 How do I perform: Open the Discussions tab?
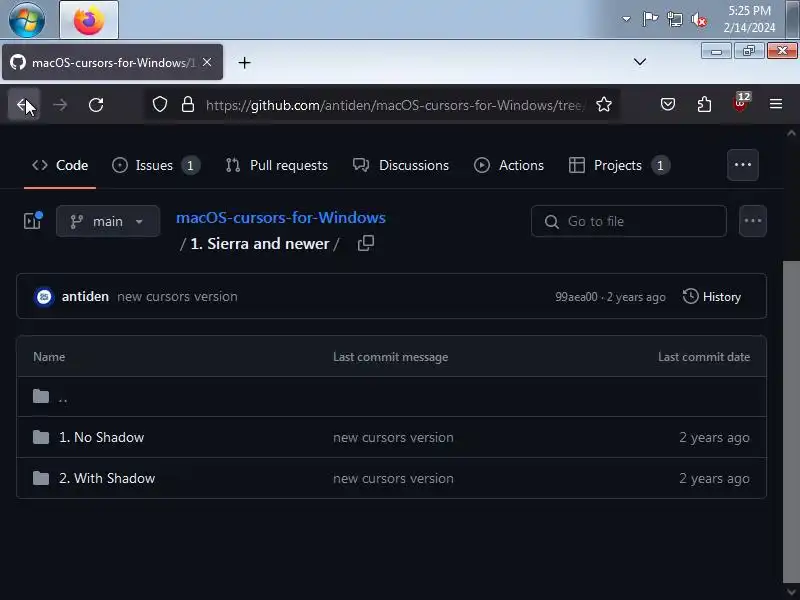point(401,165)
